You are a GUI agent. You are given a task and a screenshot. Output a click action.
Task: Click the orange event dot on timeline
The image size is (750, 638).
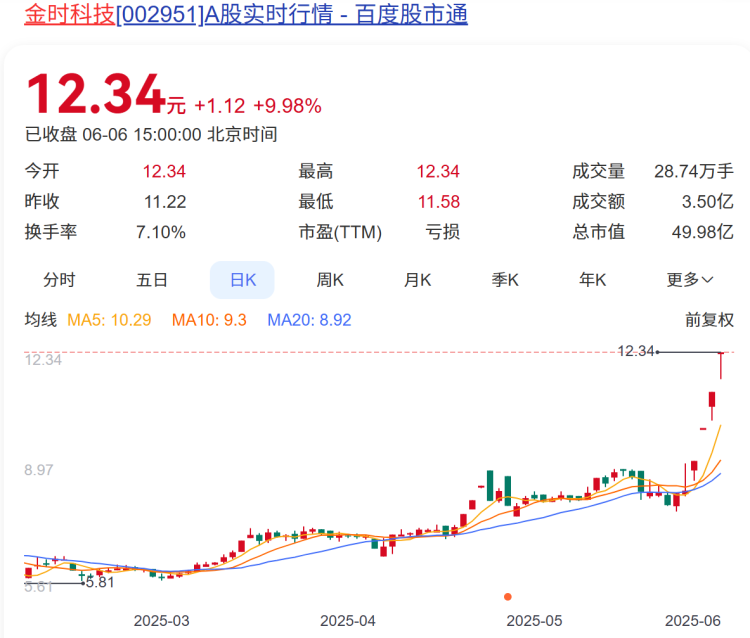pyautogui.click(x=507, y=596)
